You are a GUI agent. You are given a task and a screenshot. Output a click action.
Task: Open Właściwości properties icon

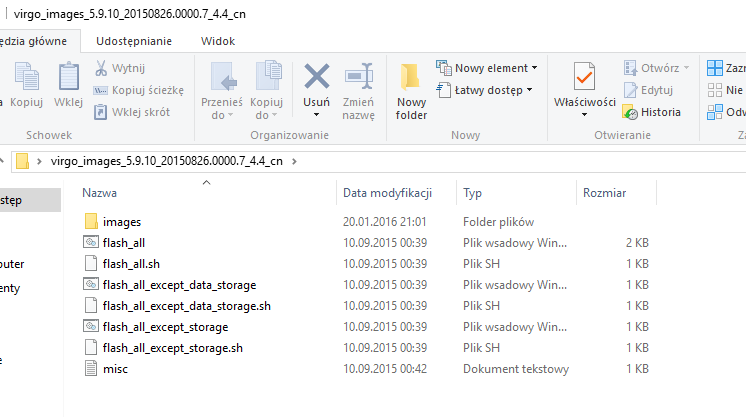click(x=585, y=76)
